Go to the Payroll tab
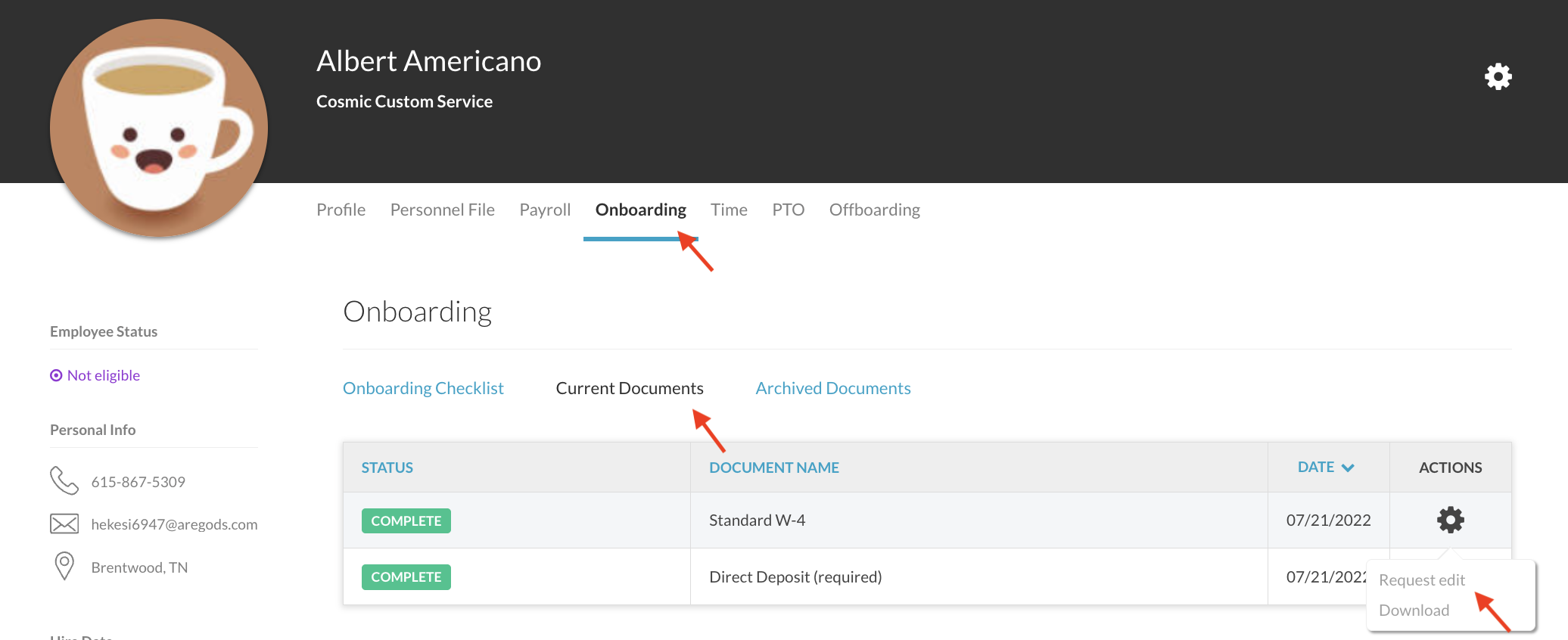Image resolution: width=1568 pixels, height=640 pixels. tap(545, 210)
